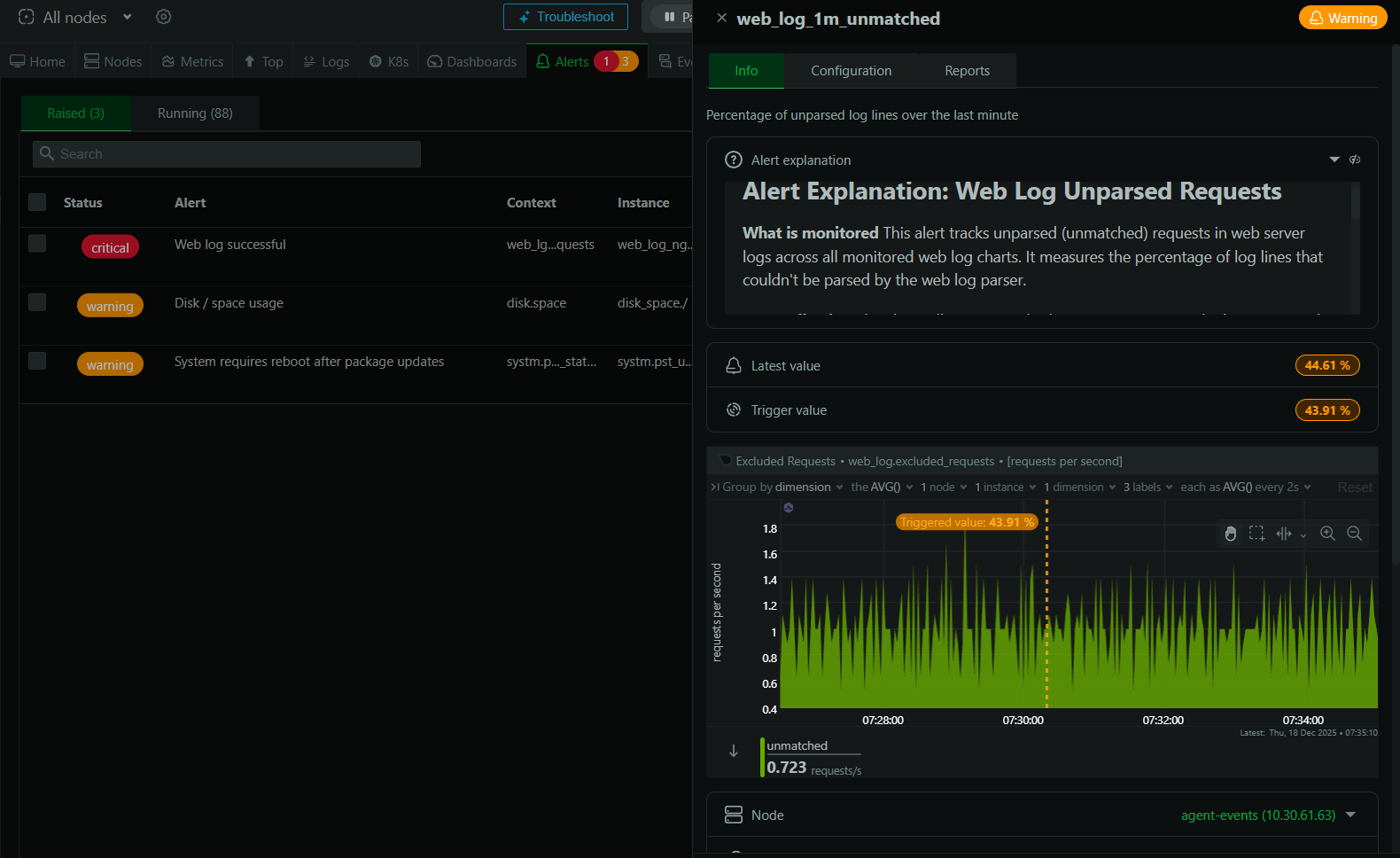The width and height of the screenshot is (1400, 858).
Task: Click the agent-events (10.30.61.63) node link
Action: (1258, 815)
